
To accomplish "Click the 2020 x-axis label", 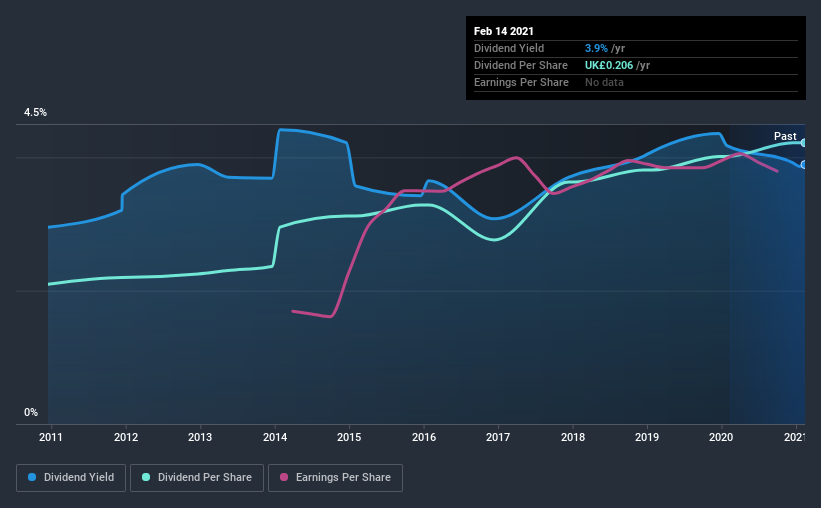I will coord(721,437).
